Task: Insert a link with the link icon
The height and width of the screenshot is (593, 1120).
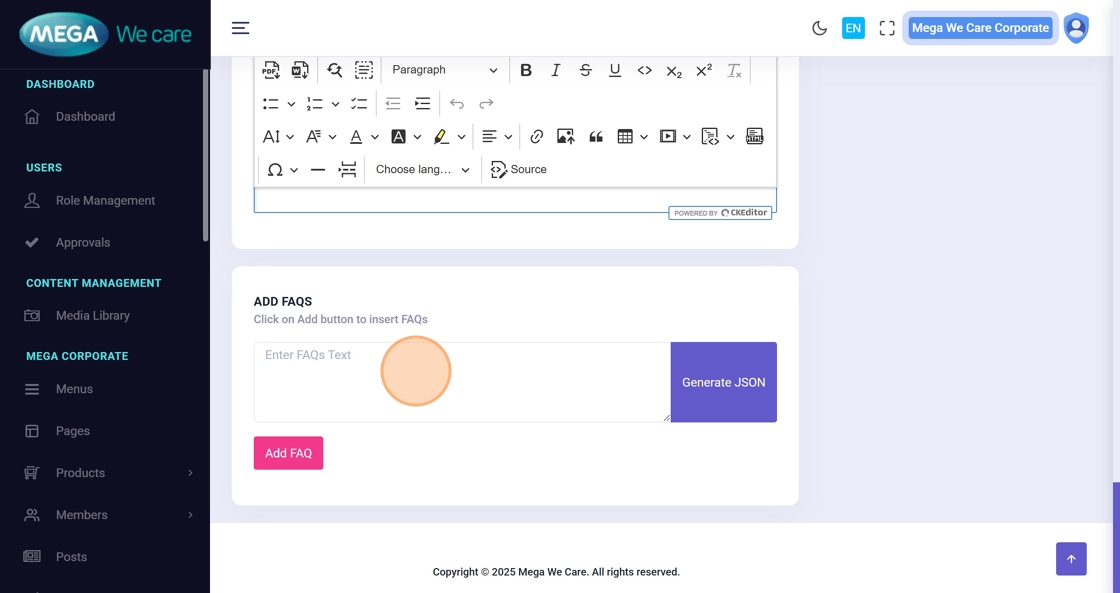Action: [537, 137]
